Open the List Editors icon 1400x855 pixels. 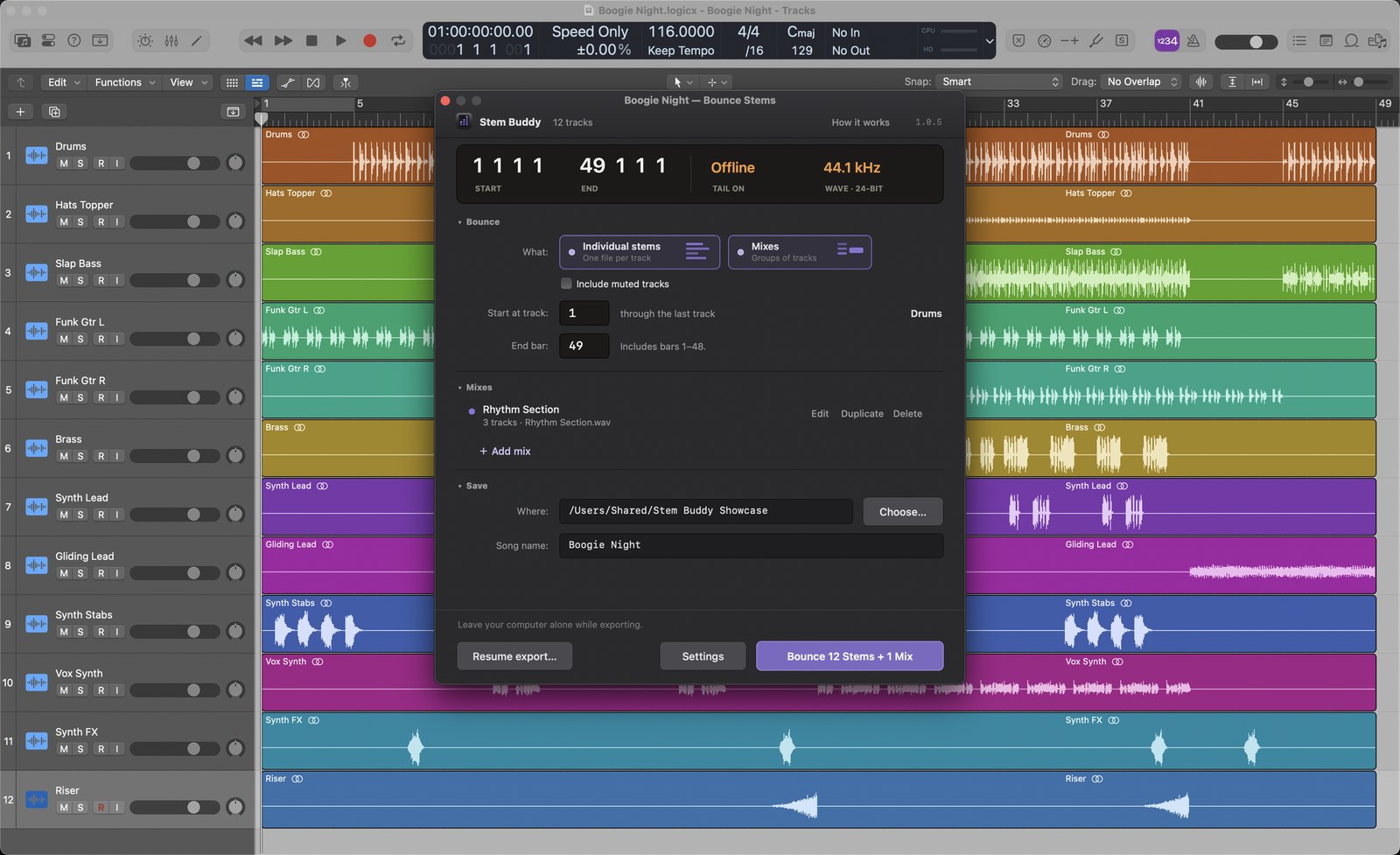point(1299,40)
